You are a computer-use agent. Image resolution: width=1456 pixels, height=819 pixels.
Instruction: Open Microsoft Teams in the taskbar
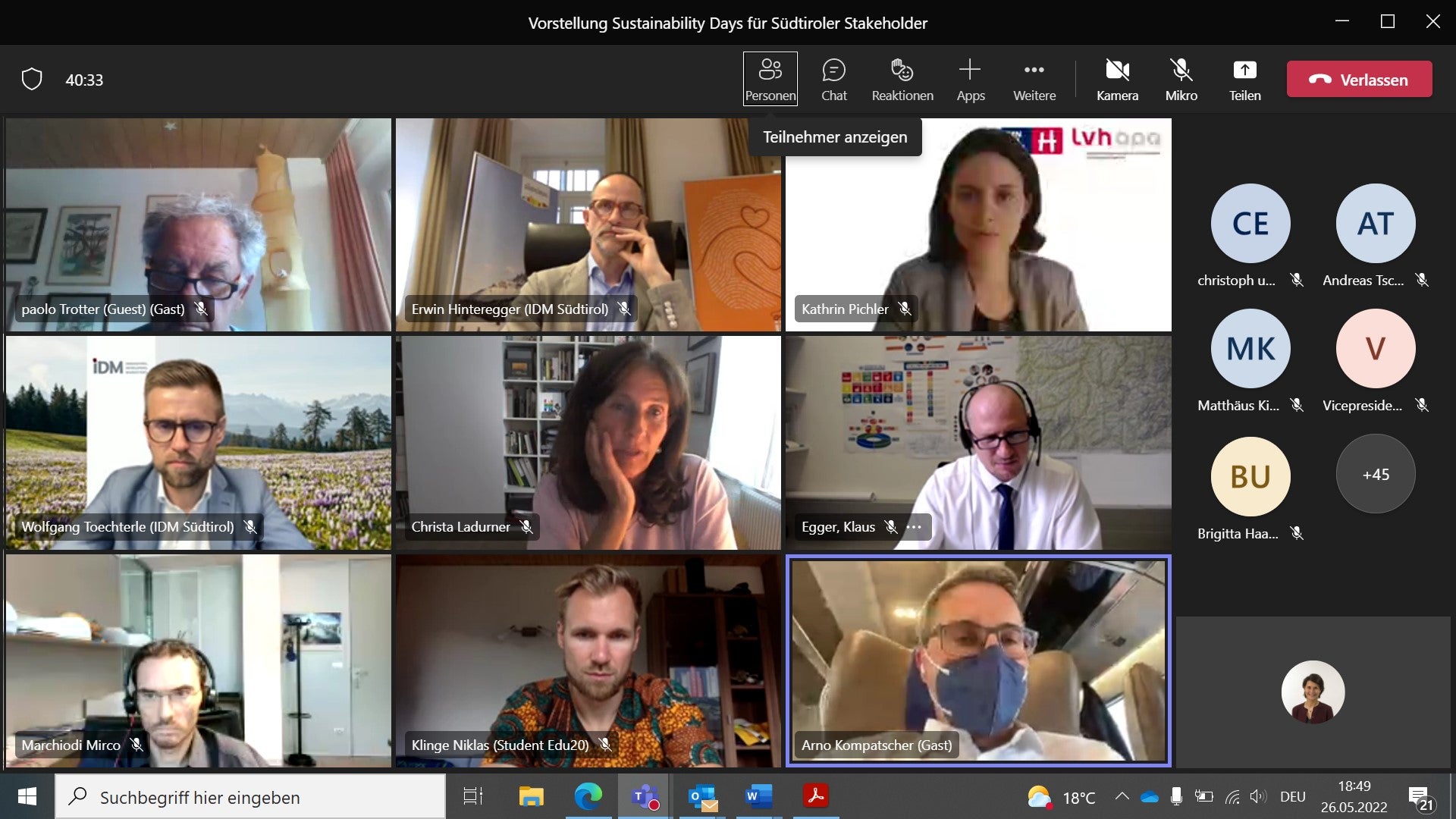pyautogui.click(x=645, y=796)
